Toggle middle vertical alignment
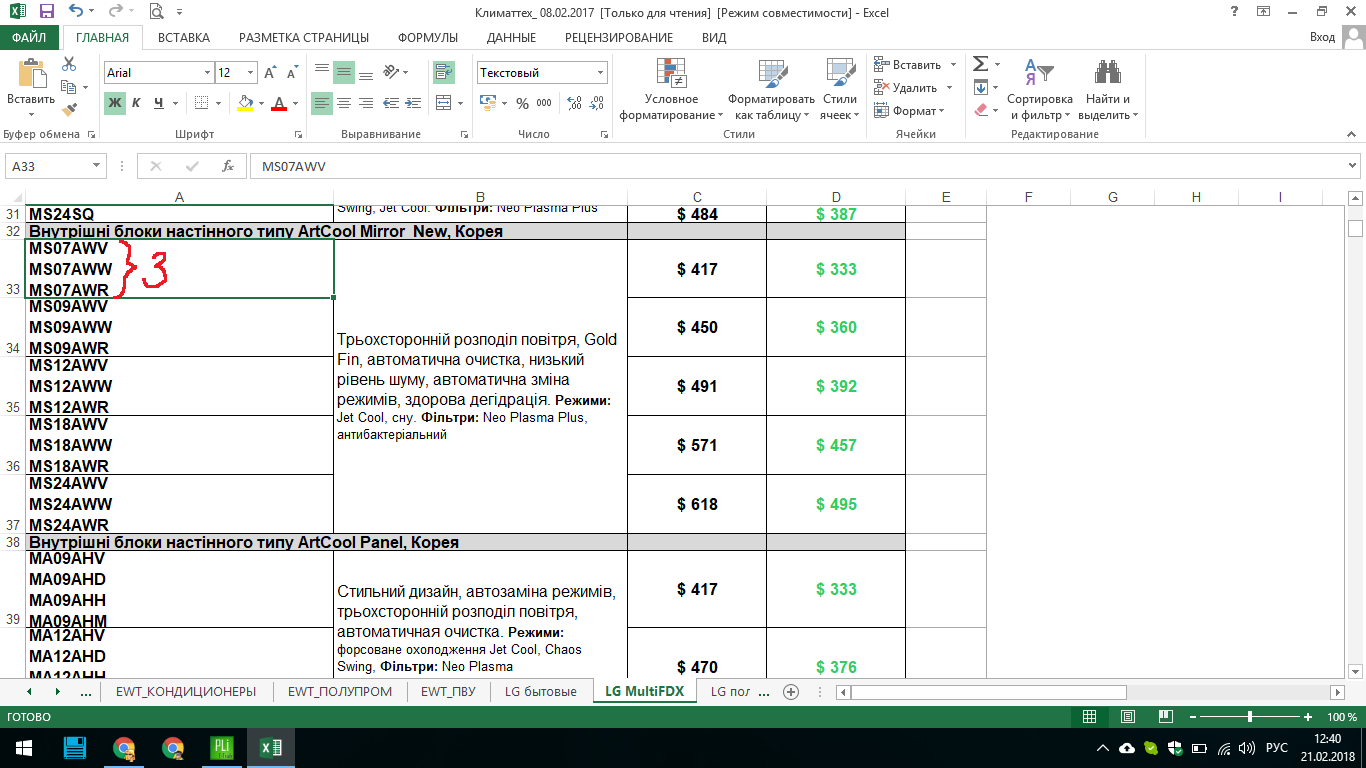1366x768 pixels. click(344, 72)
